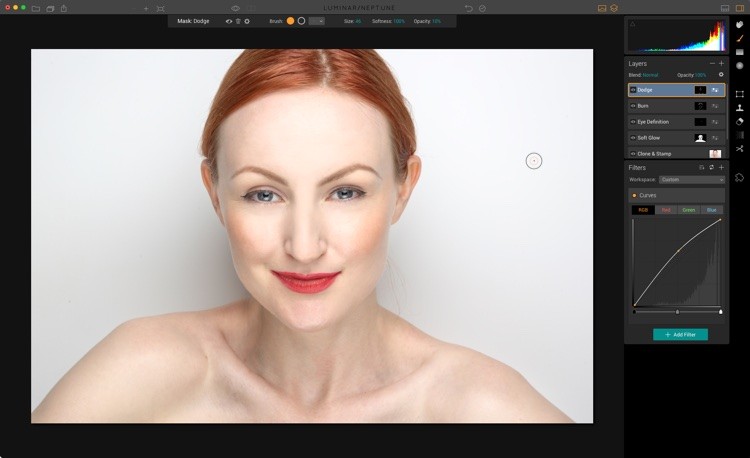Select the Soft Glow layer name

648,138
